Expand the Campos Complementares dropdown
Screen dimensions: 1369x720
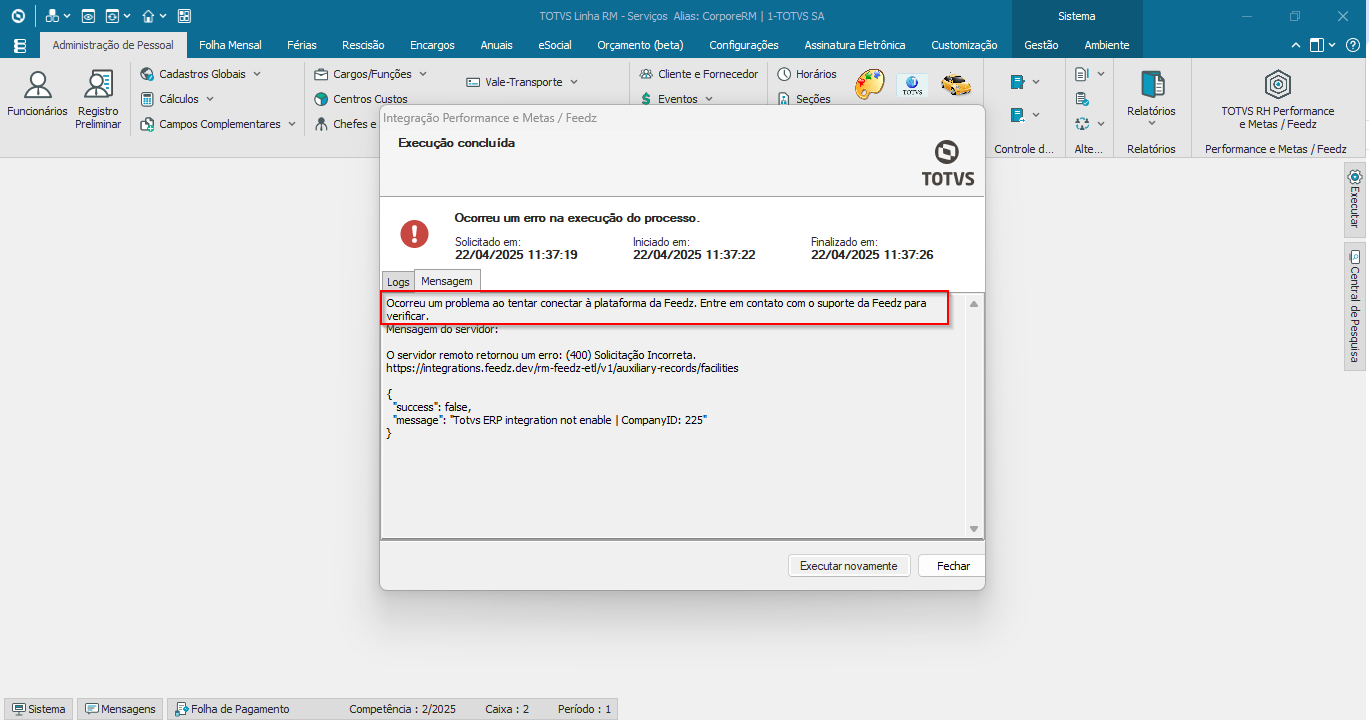(292, 124)
